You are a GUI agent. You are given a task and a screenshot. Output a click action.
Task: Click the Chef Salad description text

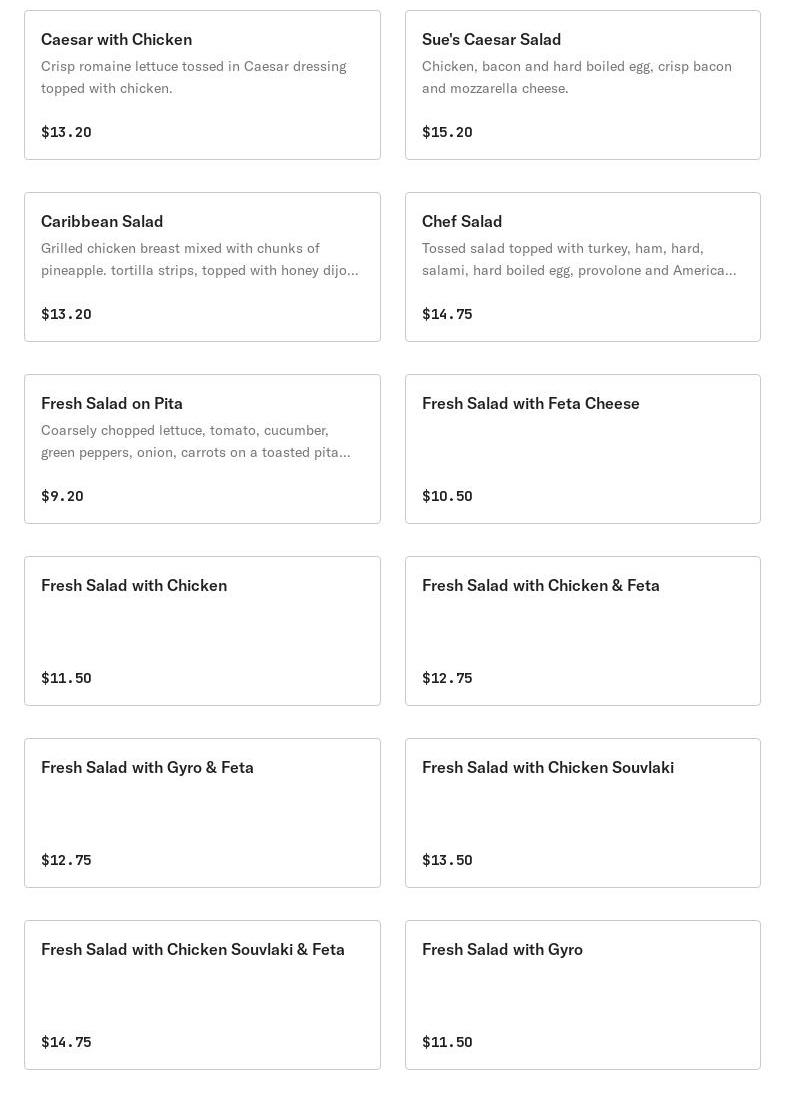click(578, 259)
